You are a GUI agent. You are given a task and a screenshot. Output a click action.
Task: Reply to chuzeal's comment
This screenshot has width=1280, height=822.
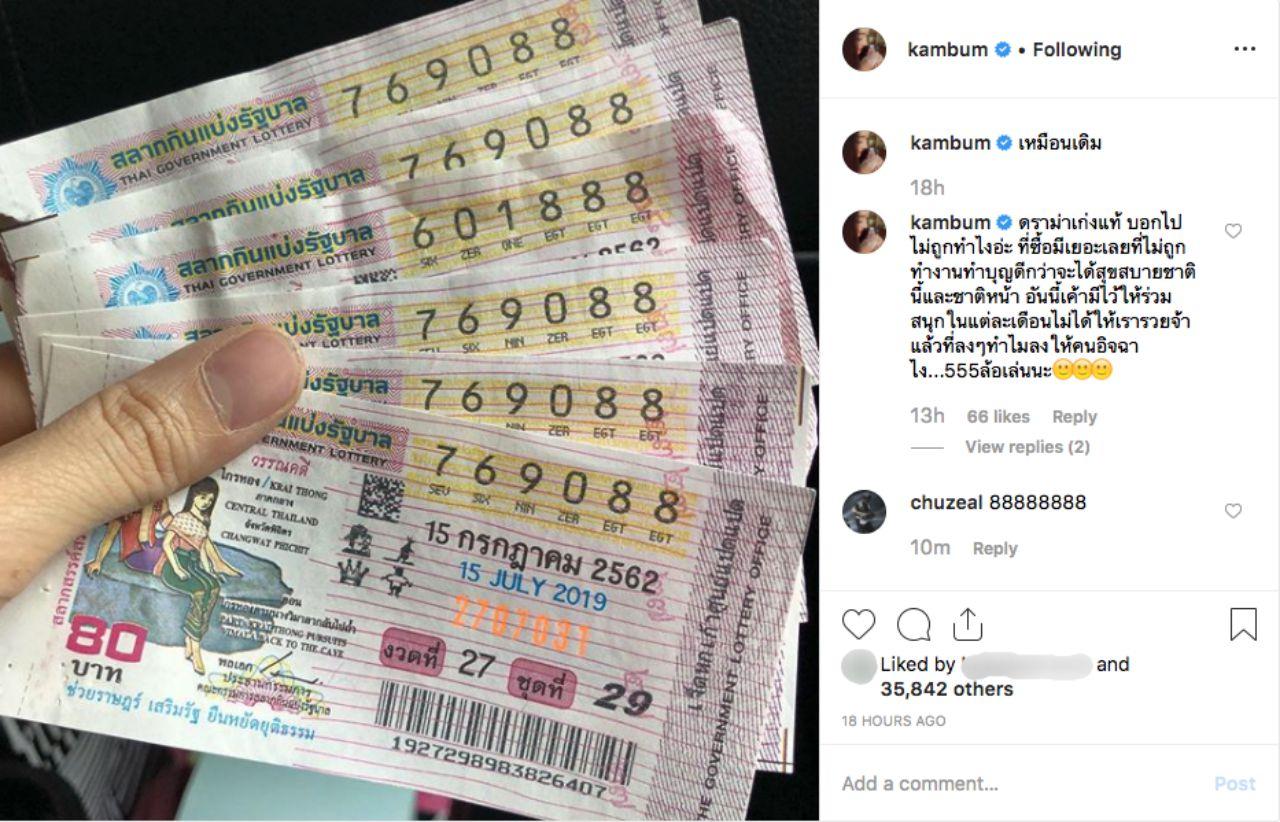click(x=995, y=548)
